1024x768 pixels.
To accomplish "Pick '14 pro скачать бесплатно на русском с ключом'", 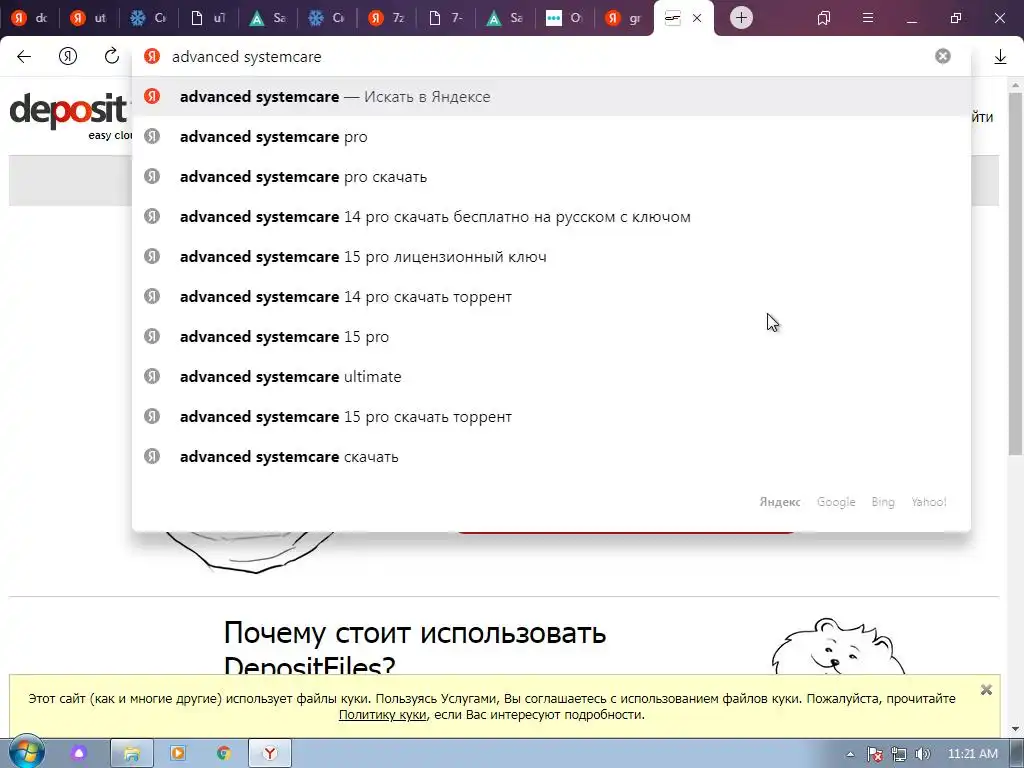I will [551, 217].
